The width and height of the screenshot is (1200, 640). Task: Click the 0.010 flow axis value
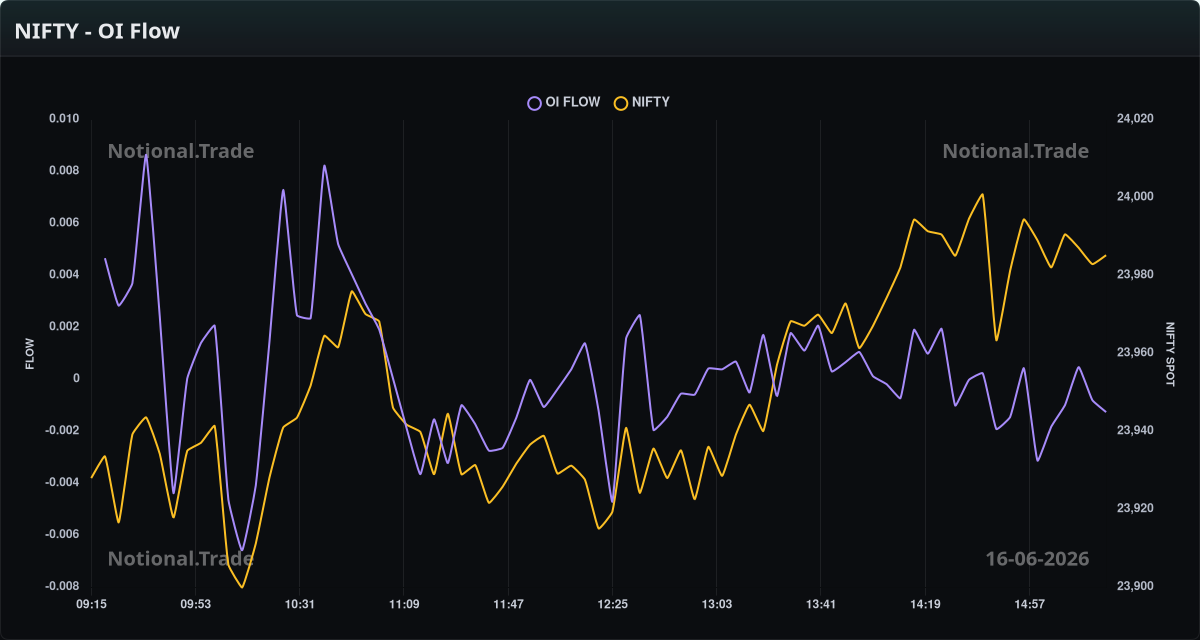point(64,119)
